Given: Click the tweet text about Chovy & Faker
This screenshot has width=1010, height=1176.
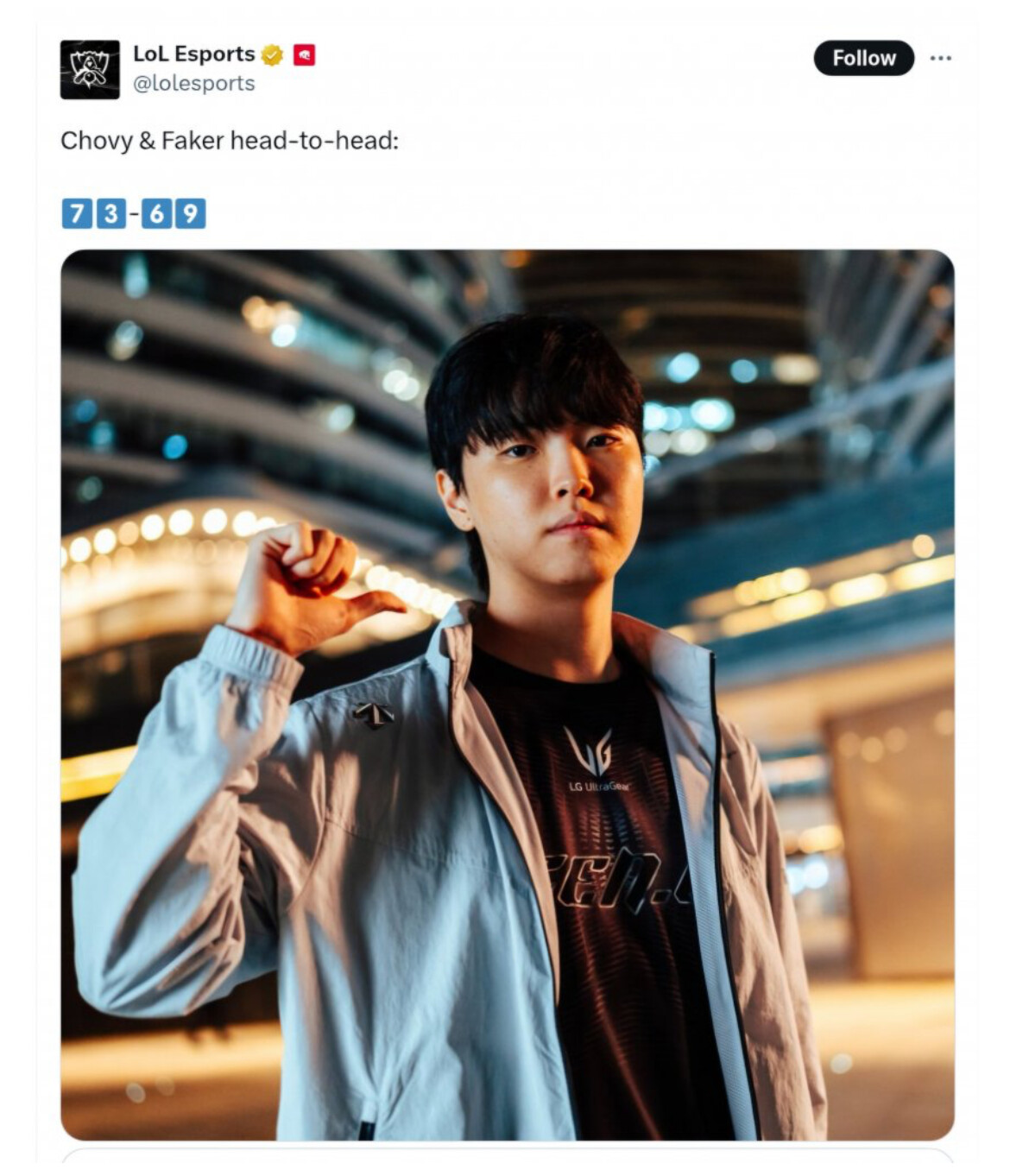Looking at the screenshot, I should point(230,141).
